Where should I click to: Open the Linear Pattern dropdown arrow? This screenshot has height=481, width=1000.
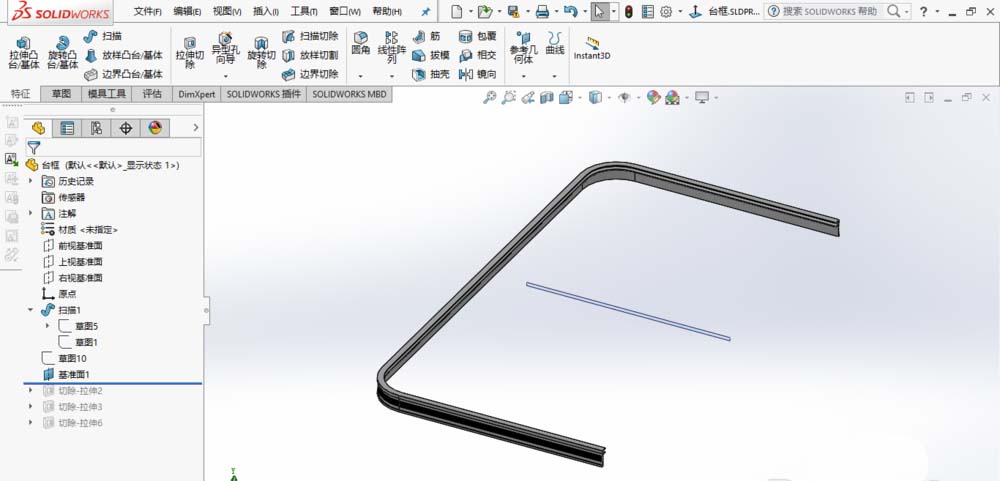tap(392, 76)
